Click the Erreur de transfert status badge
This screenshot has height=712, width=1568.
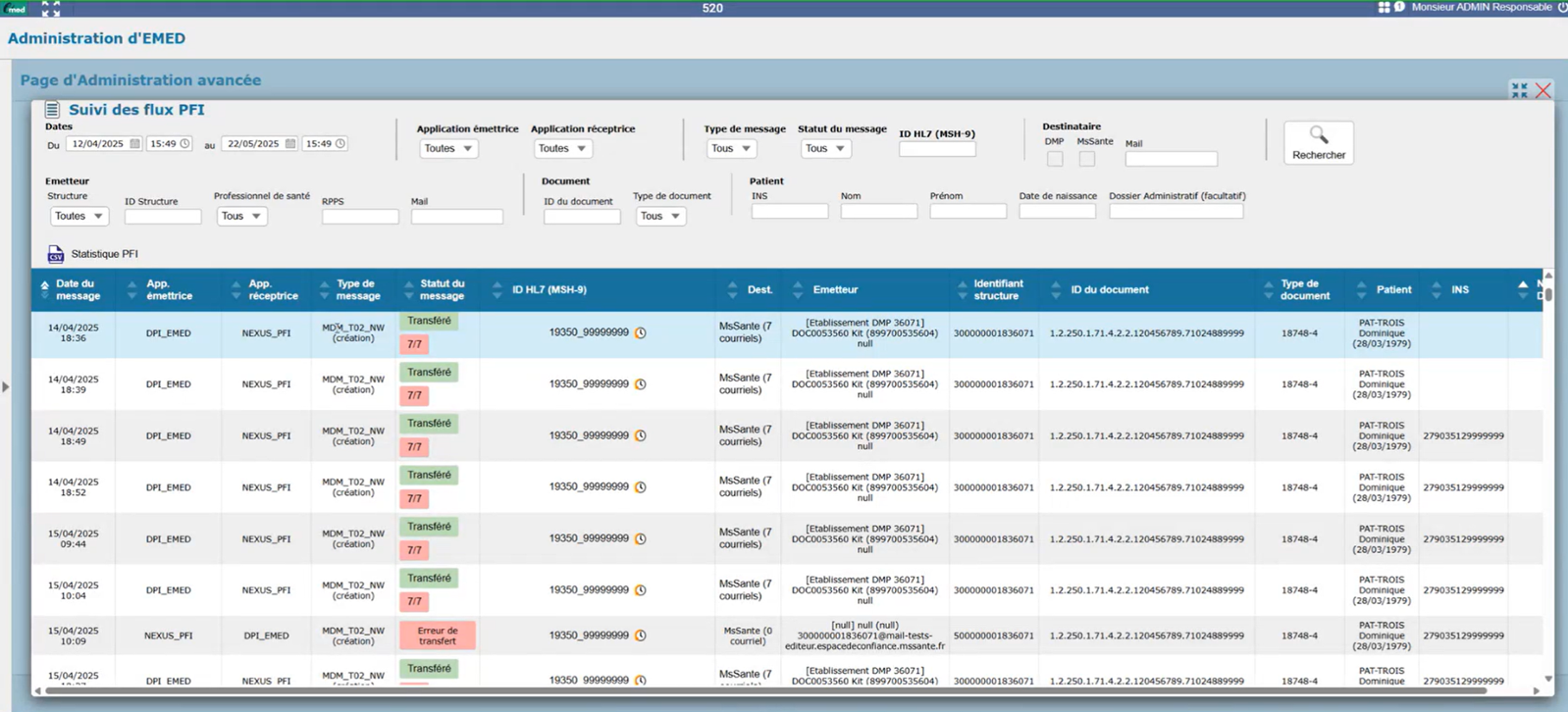(438, 636)
